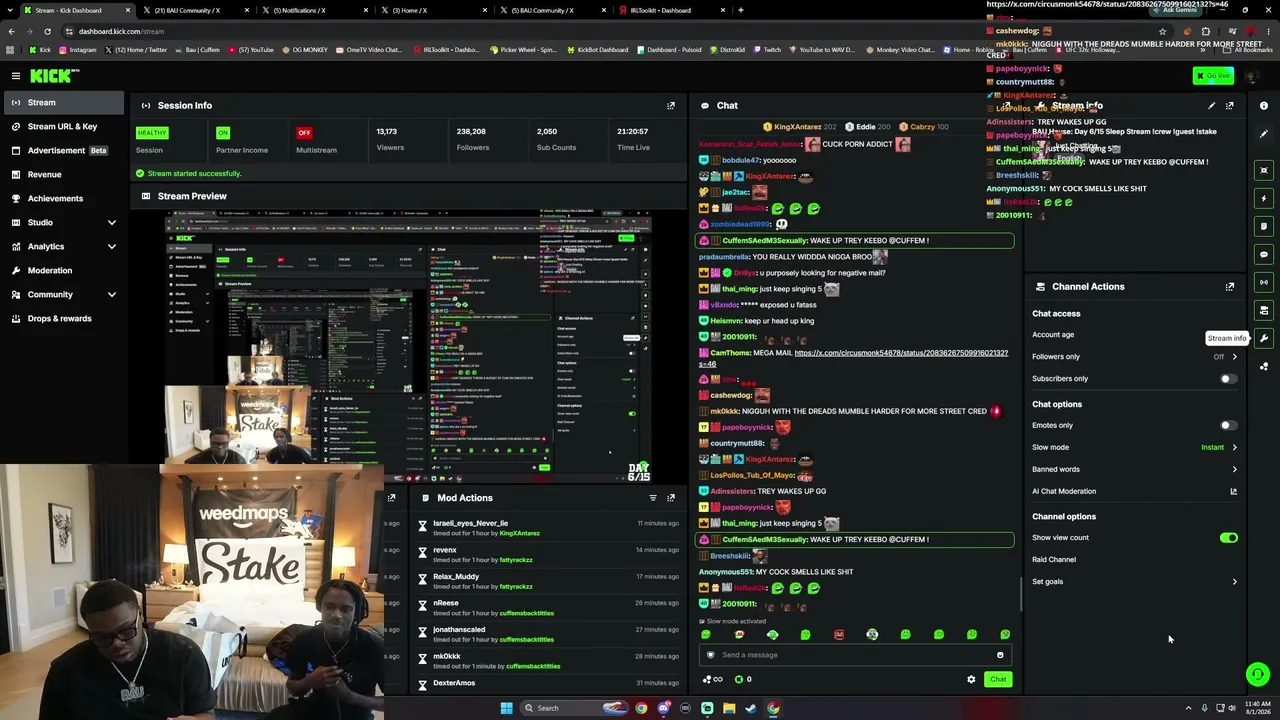
Task: Open File Explorer from the taskbar
Action: (x=729, y=708)
